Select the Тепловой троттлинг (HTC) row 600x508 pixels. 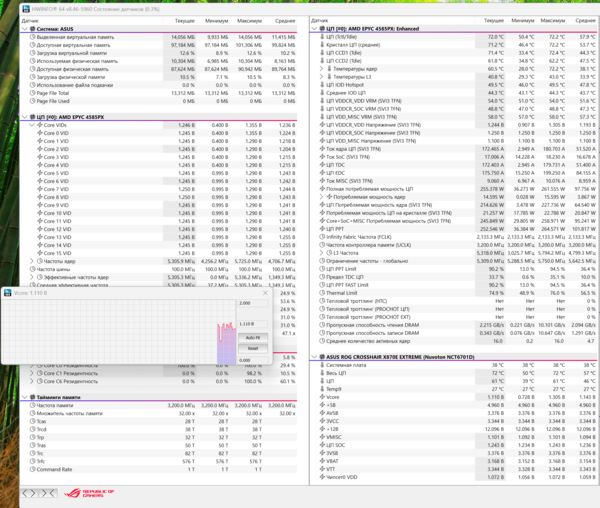coord(454,301)
